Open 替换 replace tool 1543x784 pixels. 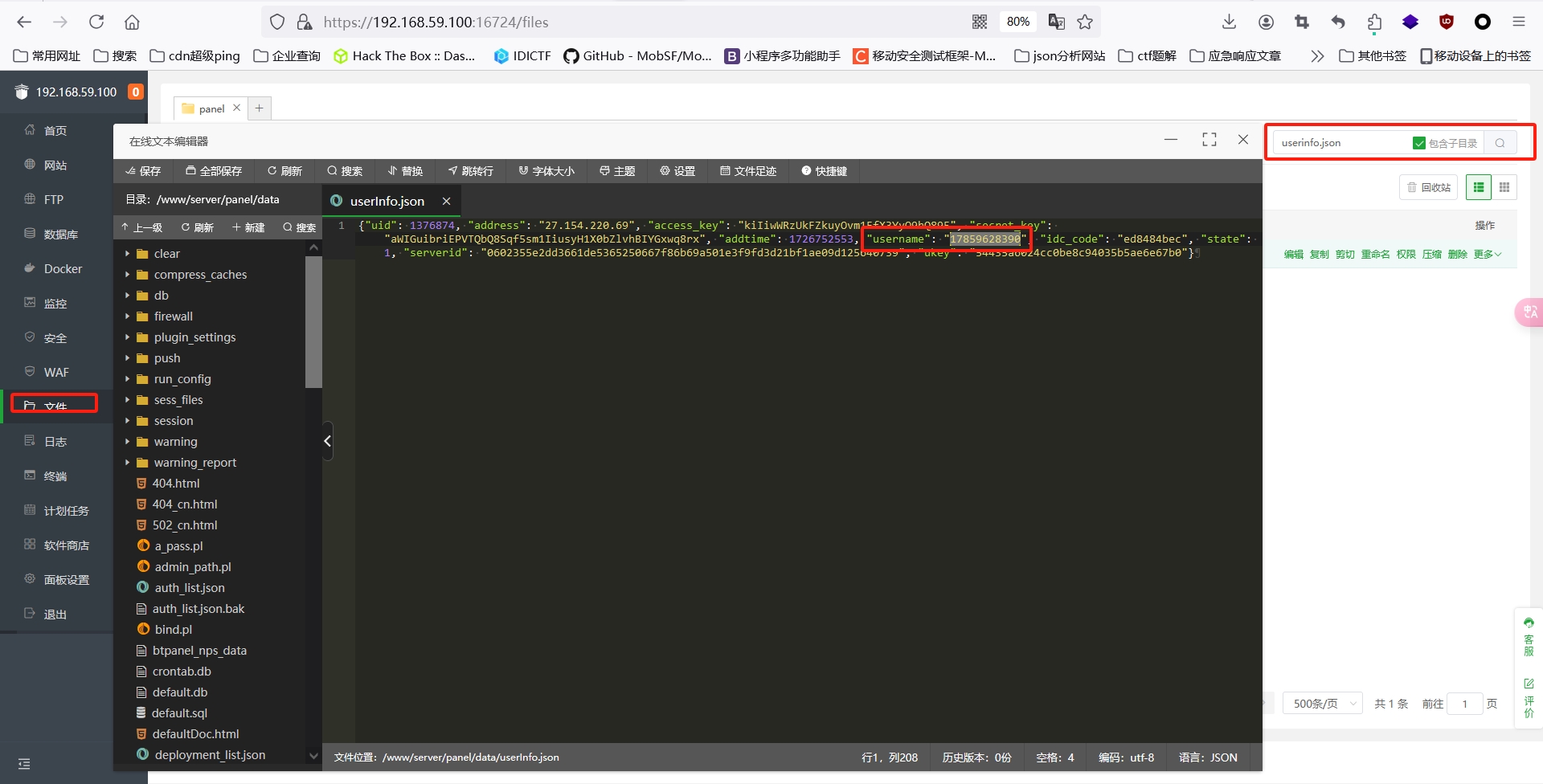[x=405, y=171]
